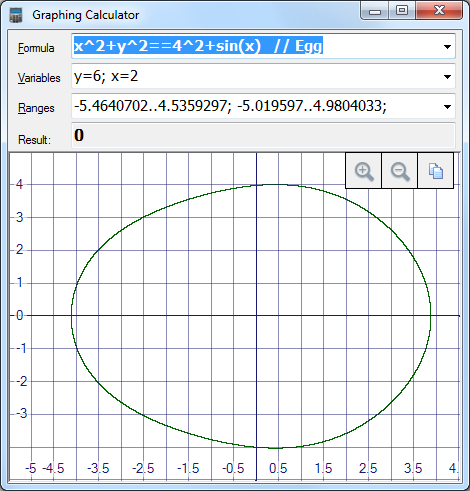The height and width of the screenshot is (491, 470).
Task: Expand the Ranges dropdown arrow
Action: coord(447,107)
